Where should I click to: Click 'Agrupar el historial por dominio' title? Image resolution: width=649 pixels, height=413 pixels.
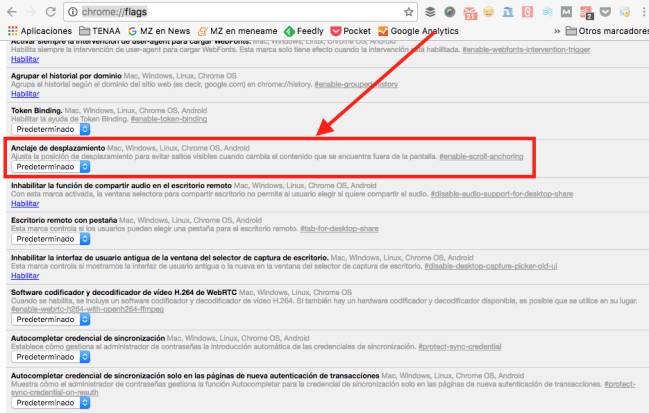66,76
